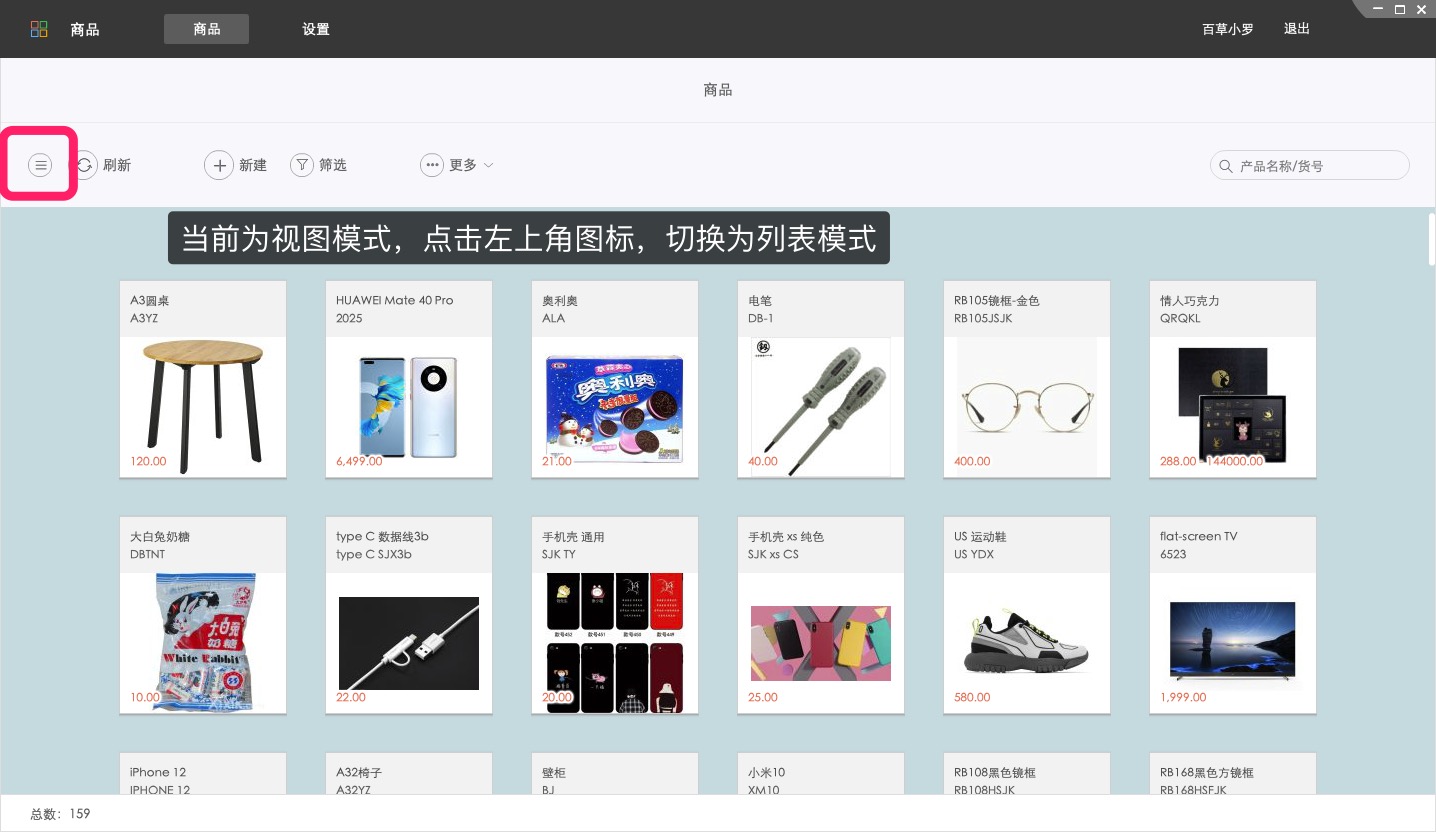Click the SJK TY product code
The height and width of the screenshot is (832, 1436).
coord(559,554)
